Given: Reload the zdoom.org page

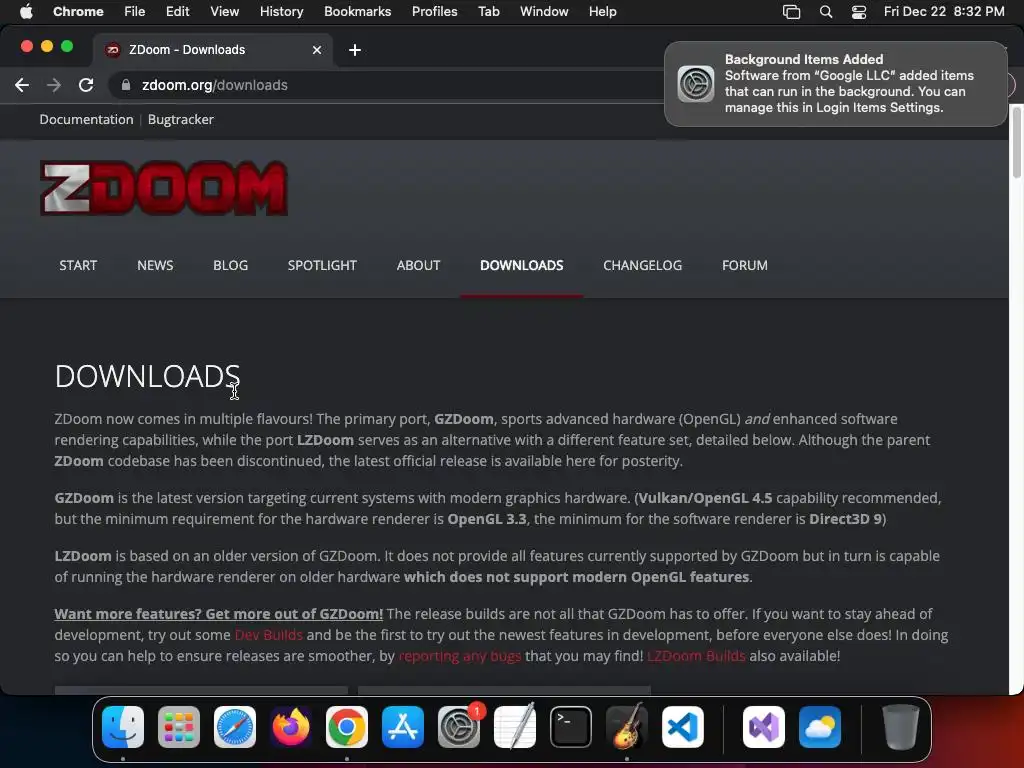Looking at the screenshot, I should coord(86,85).
